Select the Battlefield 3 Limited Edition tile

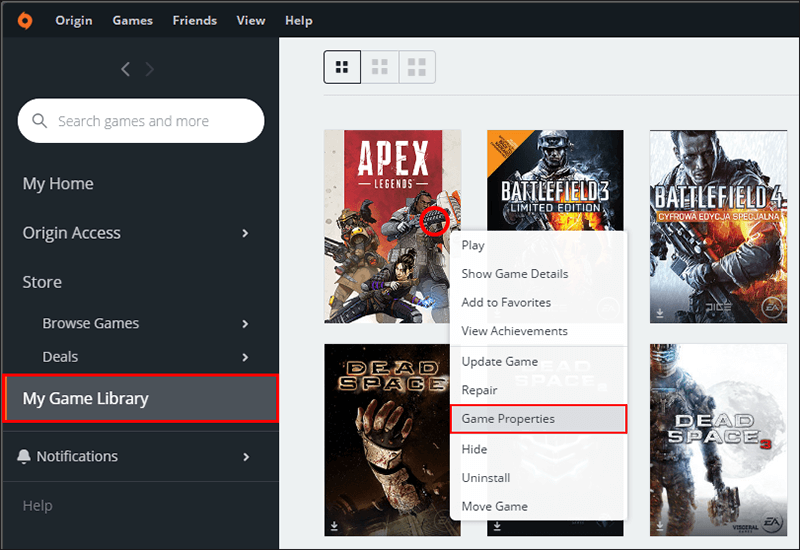[555, 180]
